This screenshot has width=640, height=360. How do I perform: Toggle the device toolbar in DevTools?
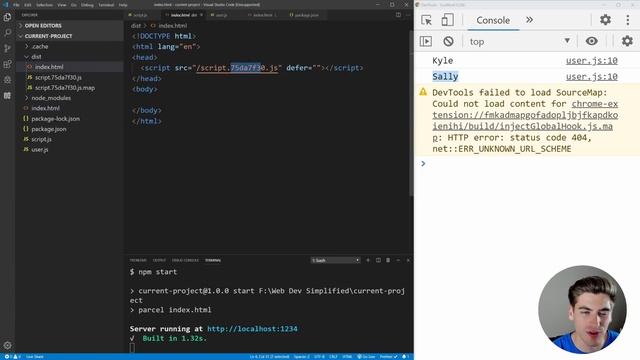click(x=447, y=20)
